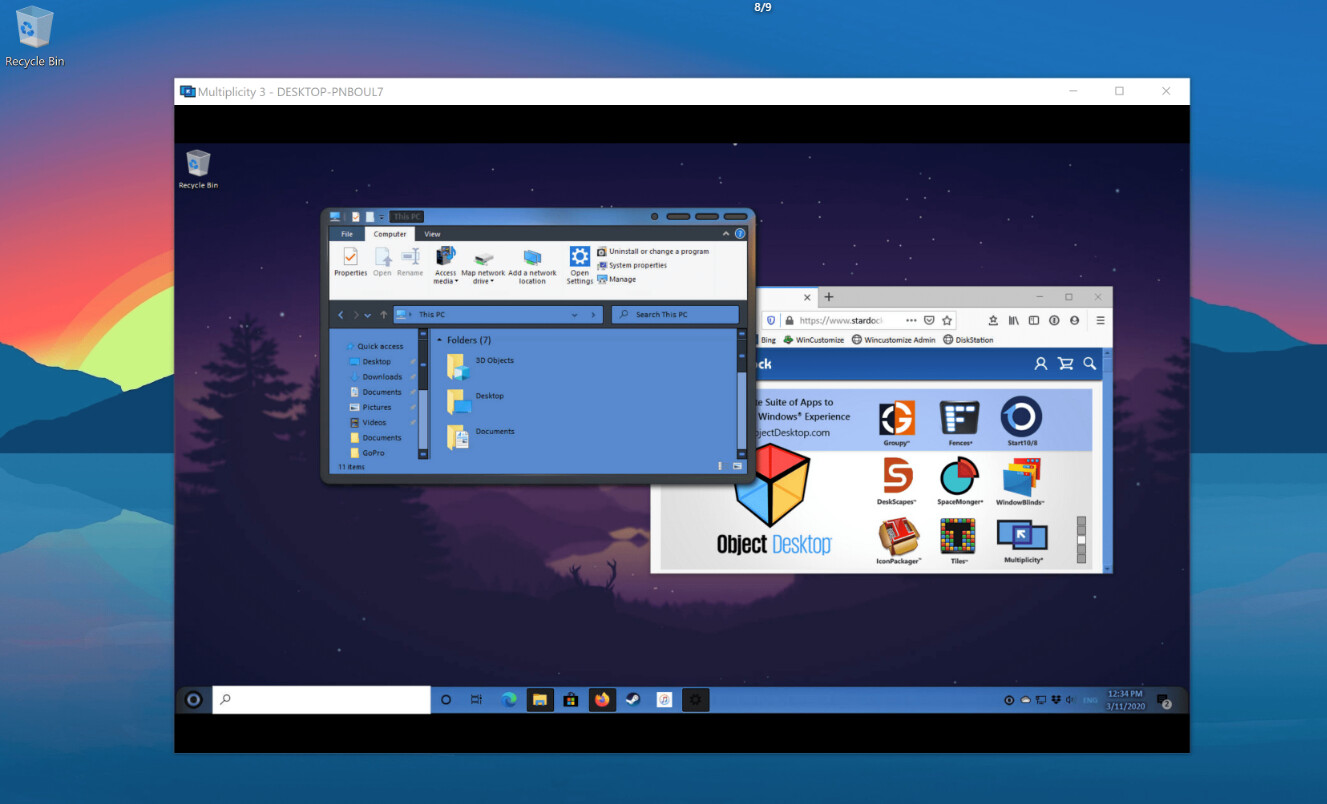Click the Search This PC field
Viewport: 1327px width, 804px height.
coord(675,315)
